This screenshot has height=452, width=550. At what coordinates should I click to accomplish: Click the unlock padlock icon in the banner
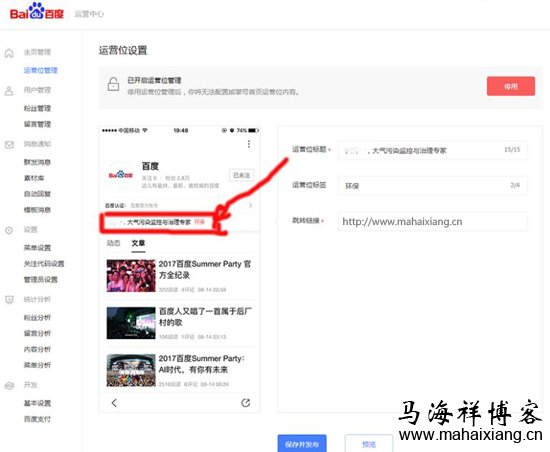click(x=113, y=84)
